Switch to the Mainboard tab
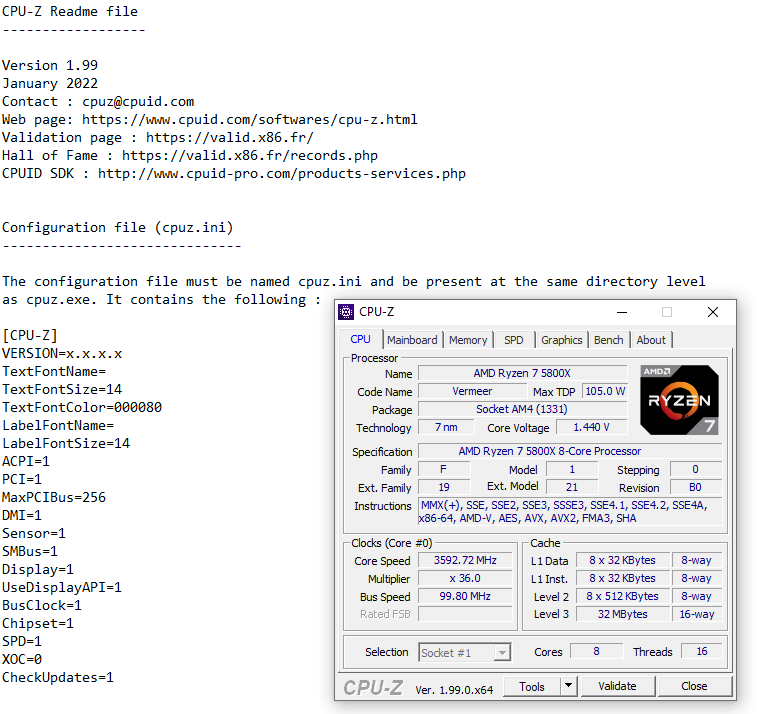Screen dimensions: 776x714 tap(412, 340)
